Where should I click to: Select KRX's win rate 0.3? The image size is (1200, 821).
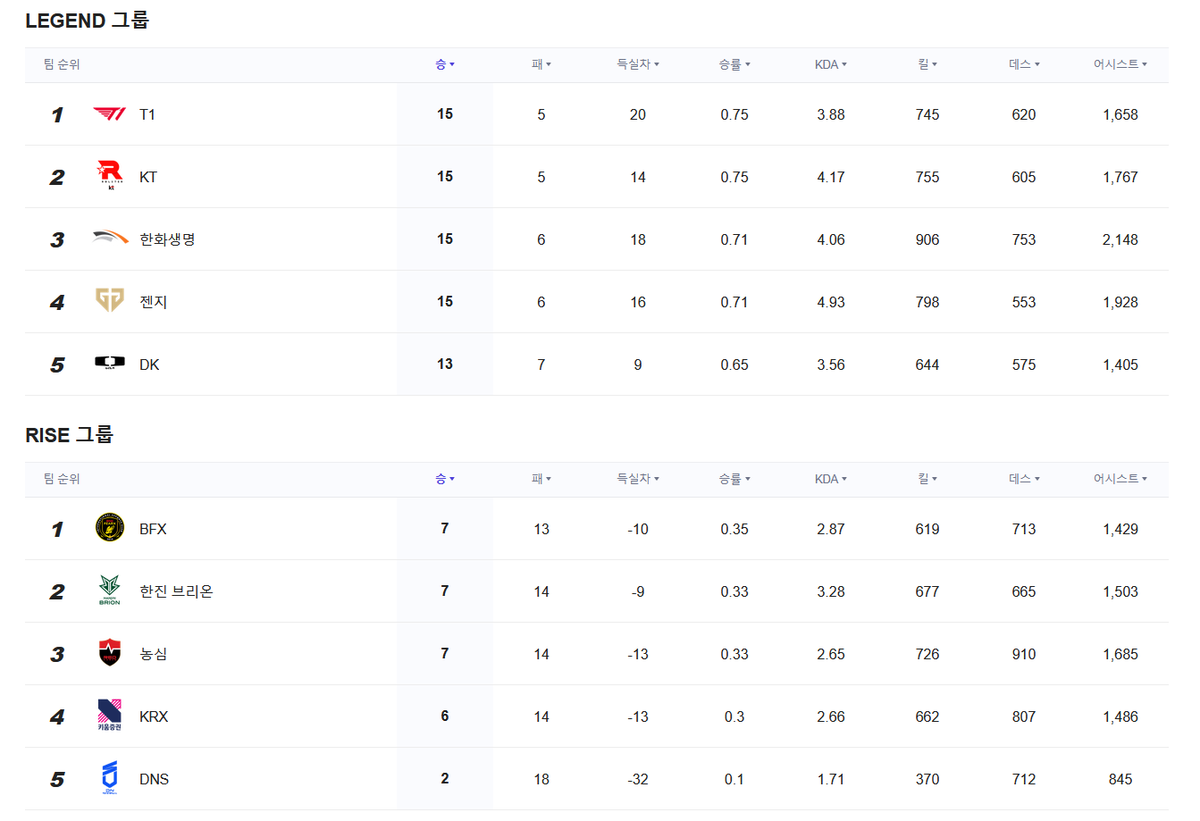point(734,717)
